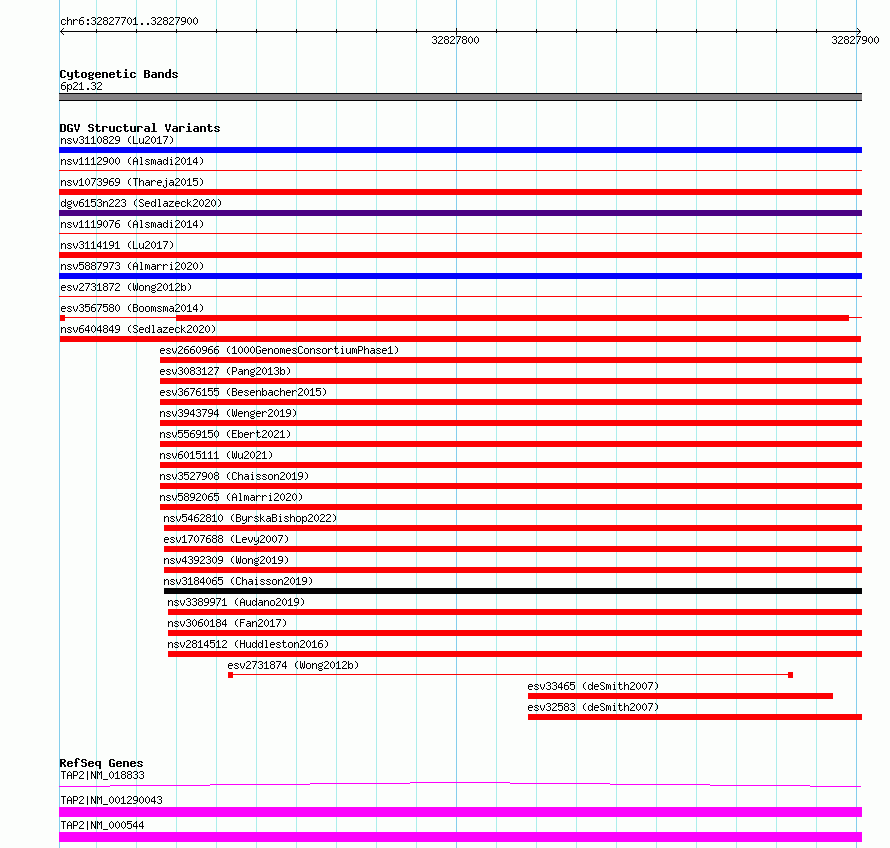890x848 pixels.
Task: Click the red nsv2814512 variant bar
Action: coord(515,654)
